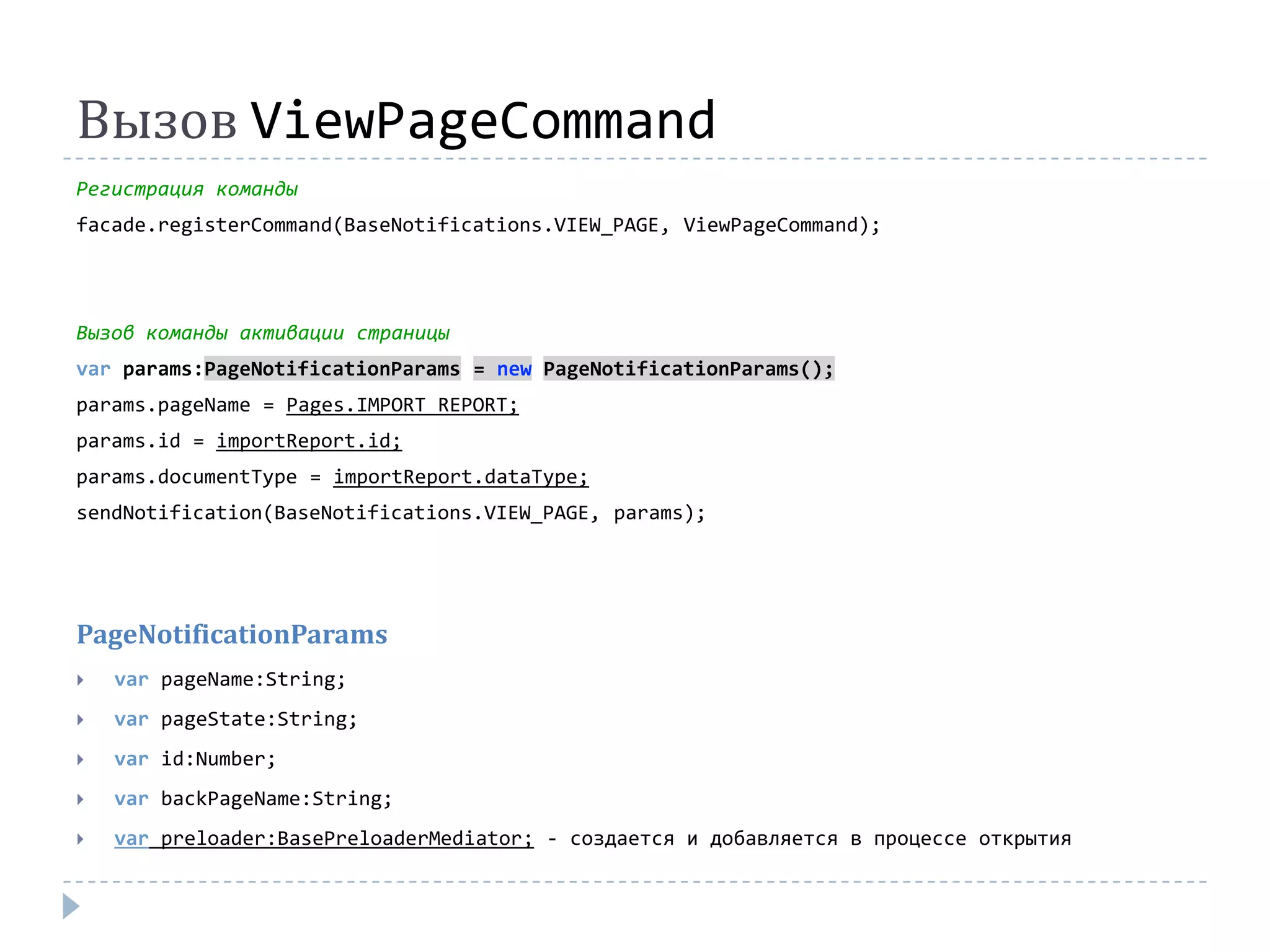Click the 'var backPageName:String;' line
The height and width of the screenshot is (952, 1270).
click(253, 799)
